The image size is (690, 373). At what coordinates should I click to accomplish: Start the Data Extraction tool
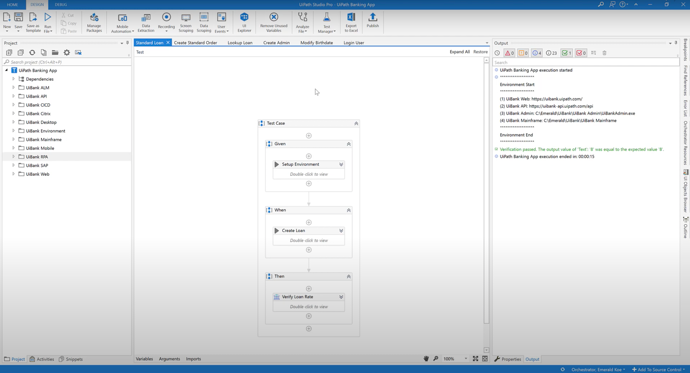pos(146,22)
